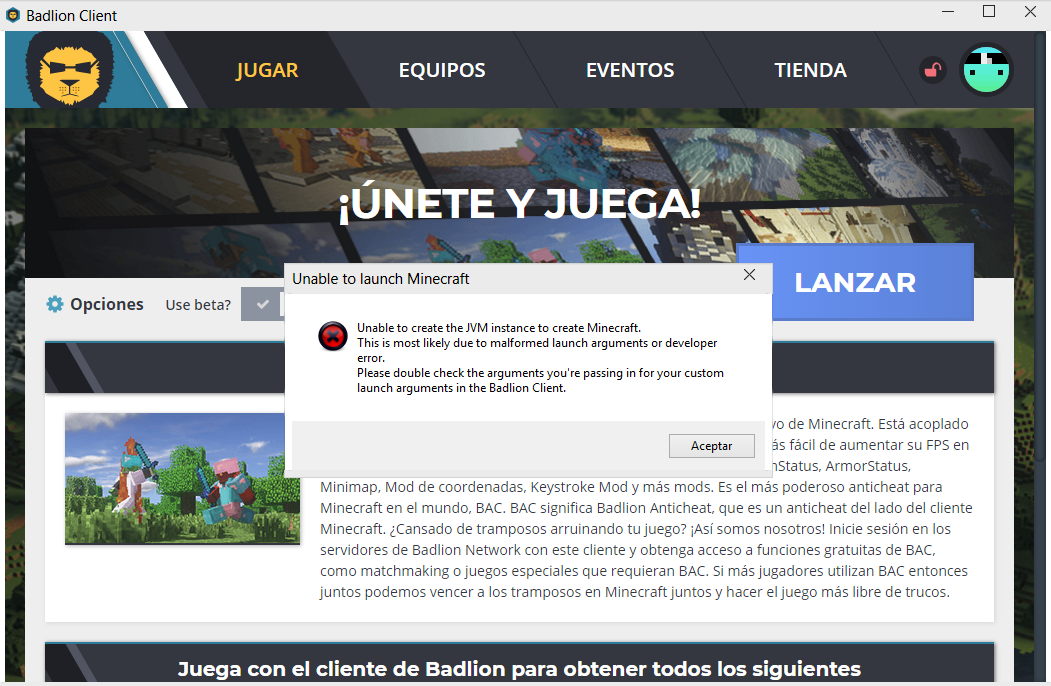The height and width of the screenshot is (686, 1051).
Task: Open the JUGAR tab
Action: [x=267, y=70]
